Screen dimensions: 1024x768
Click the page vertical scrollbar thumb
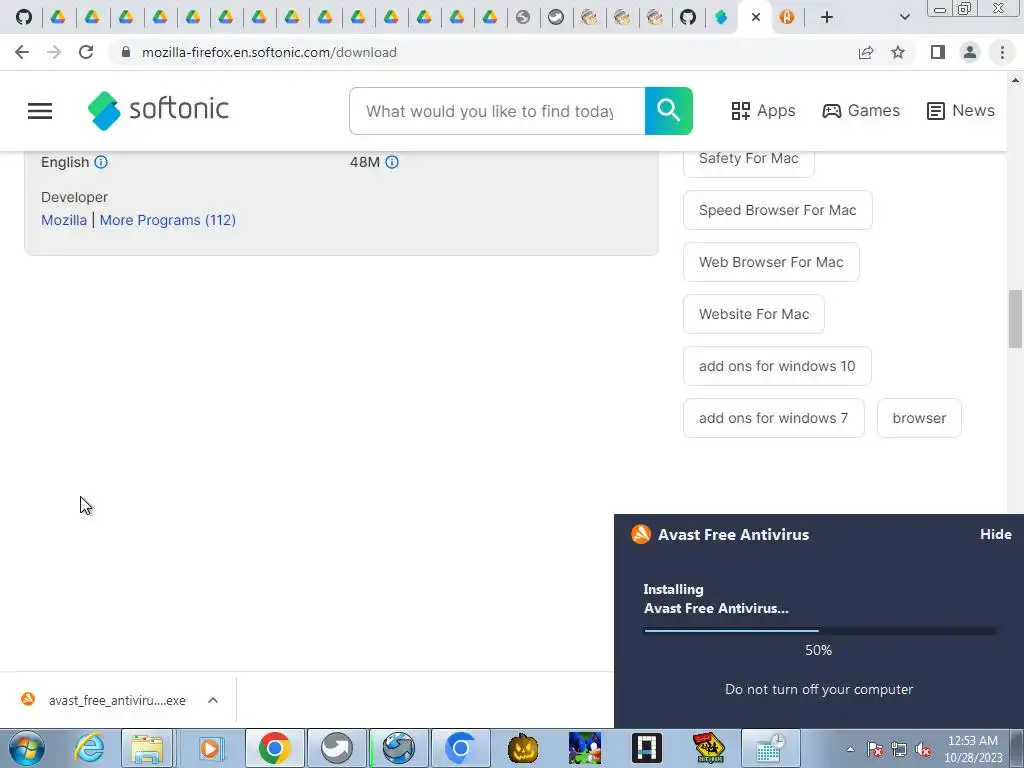pos(1015,319)
